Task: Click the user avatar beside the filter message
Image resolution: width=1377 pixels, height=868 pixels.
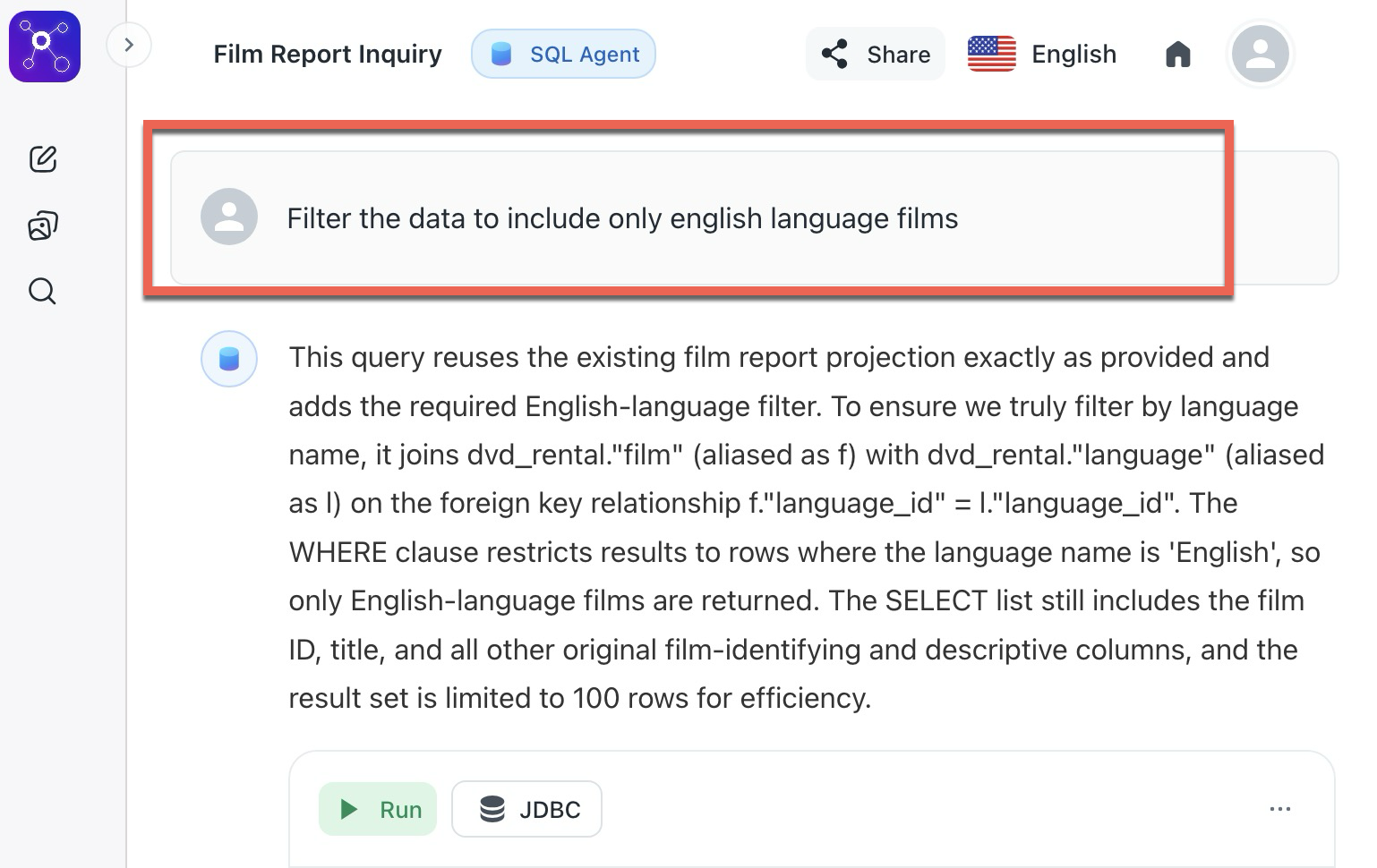Action: click(x=229, y=217)
